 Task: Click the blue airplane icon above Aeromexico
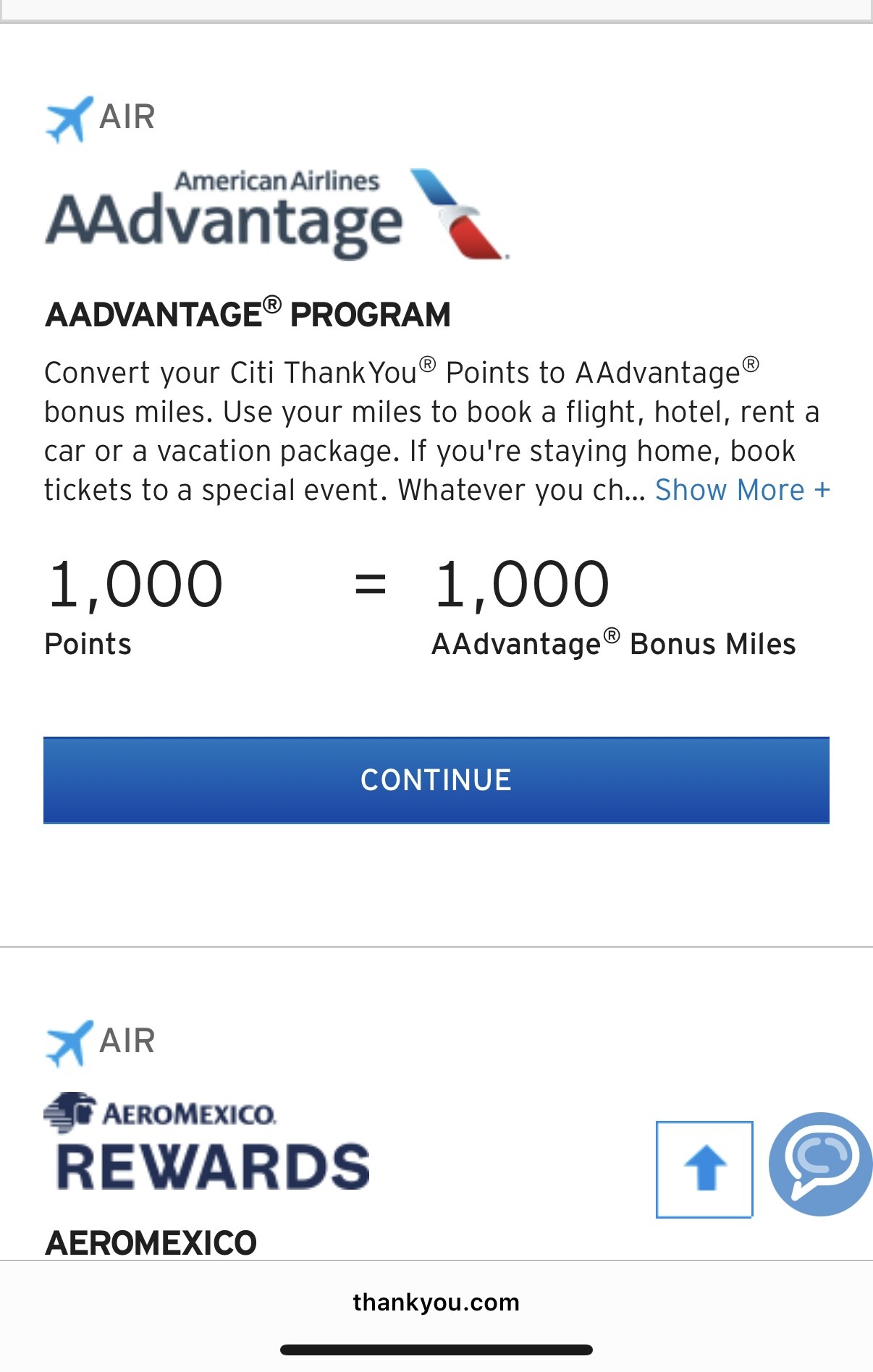tap(69, 1043)
